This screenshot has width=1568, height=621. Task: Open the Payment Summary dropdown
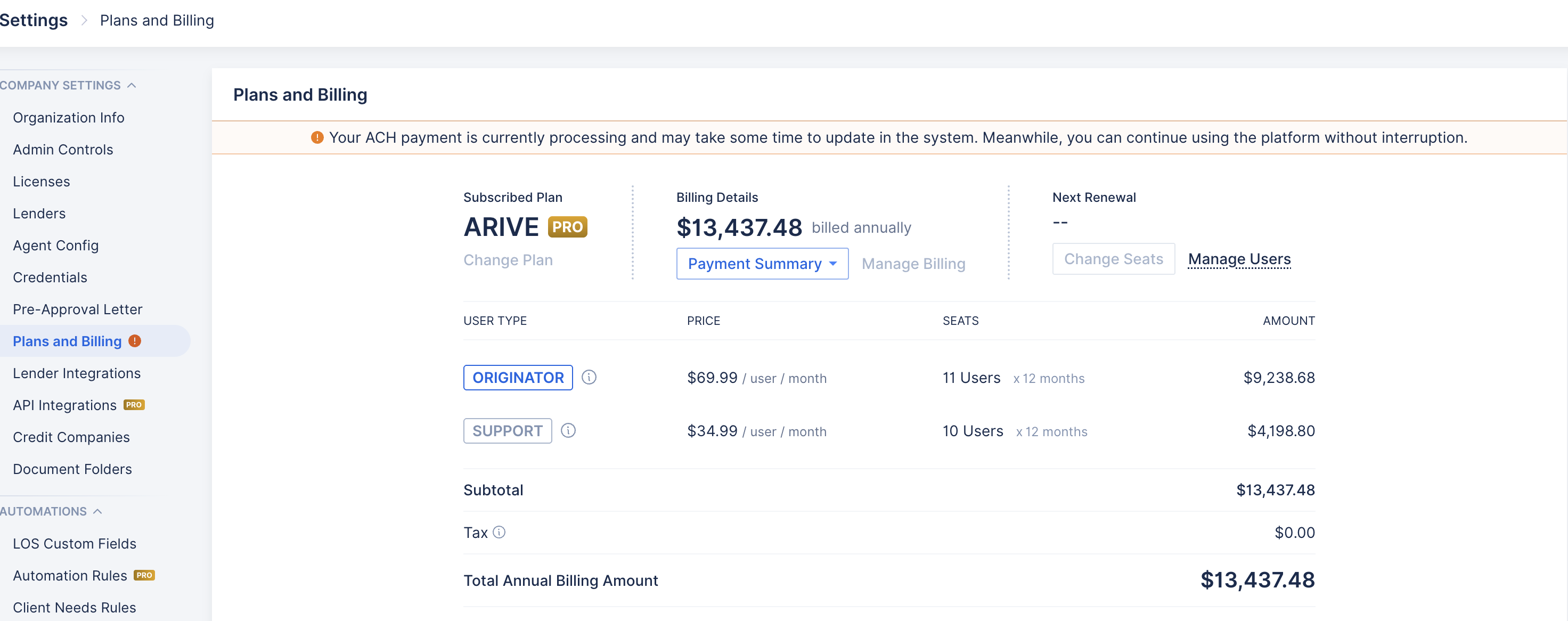[x=762, y=264]
